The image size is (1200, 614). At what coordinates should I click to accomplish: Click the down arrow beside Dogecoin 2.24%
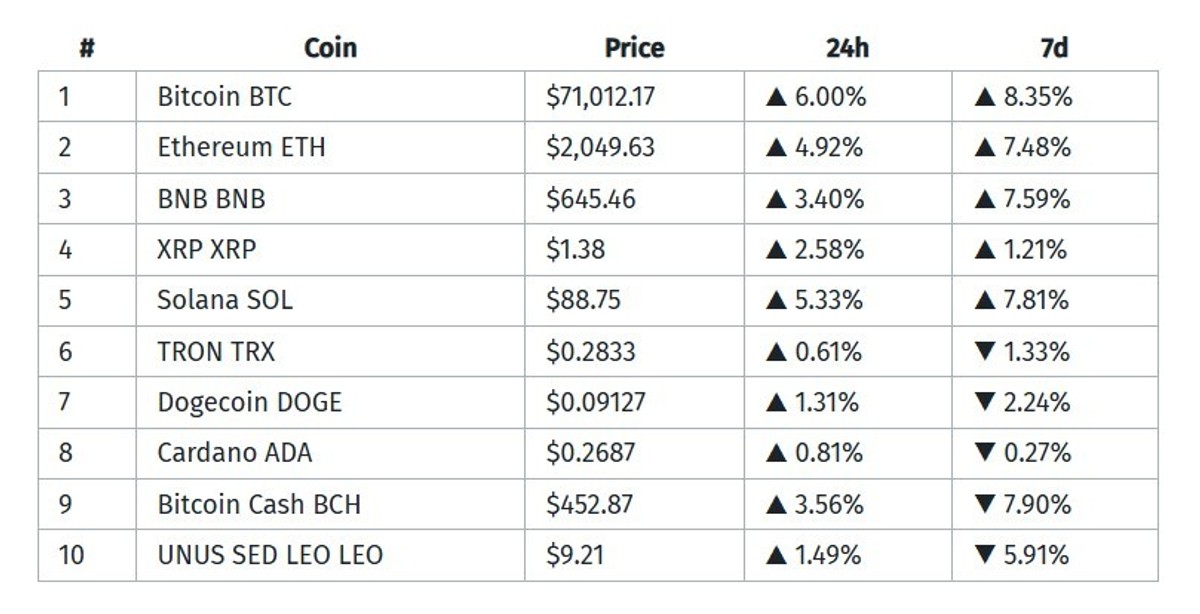pos(986,403)
